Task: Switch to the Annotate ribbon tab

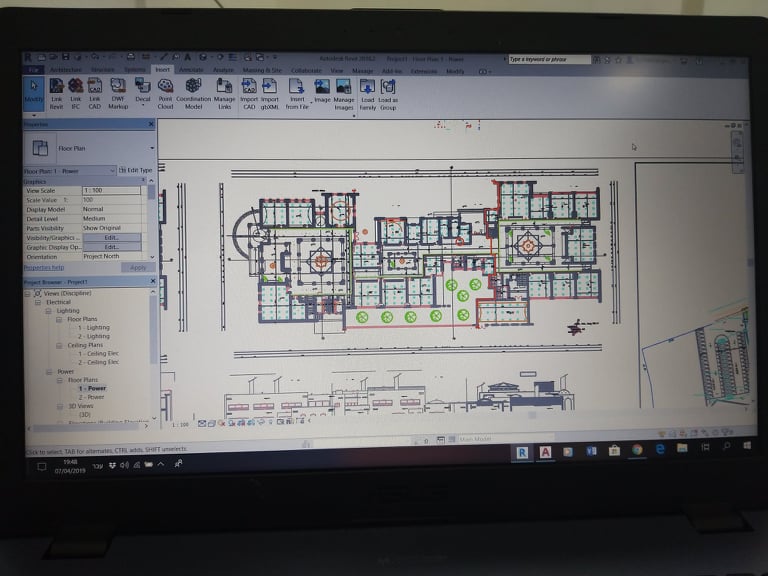Action: point(191,70)
